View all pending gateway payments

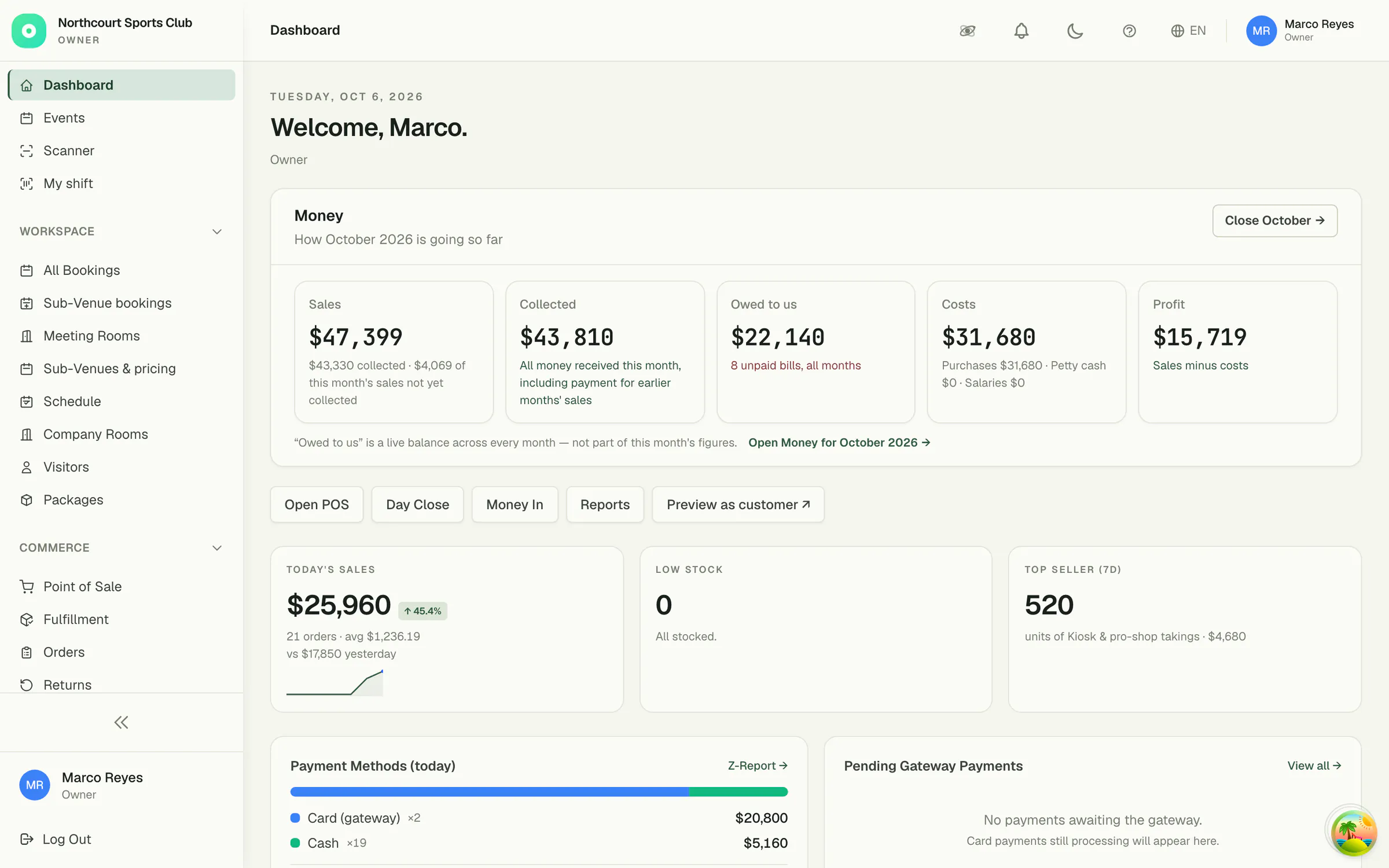(1314, 766)
